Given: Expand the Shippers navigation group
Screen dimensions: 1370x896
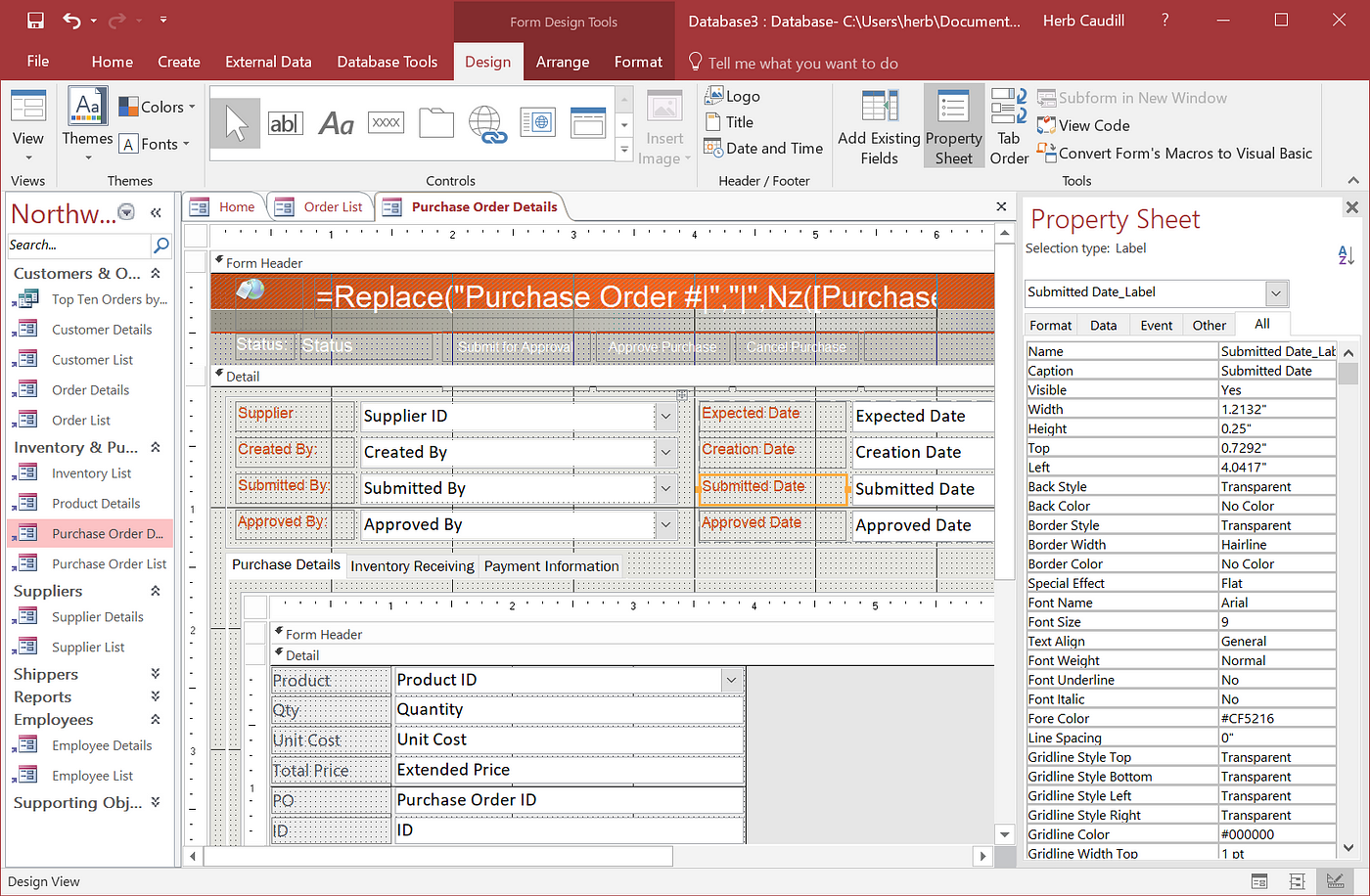Looking at the screenshot, I should click(155, 674).
